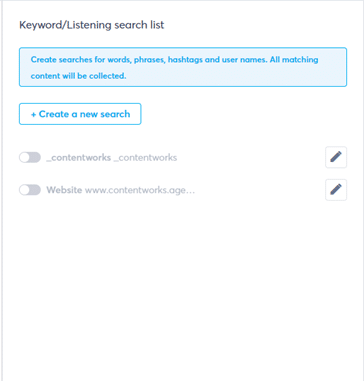Click the _contentworks toggle knob
Viewport: 364px width, 381px height.
[25, 157]
